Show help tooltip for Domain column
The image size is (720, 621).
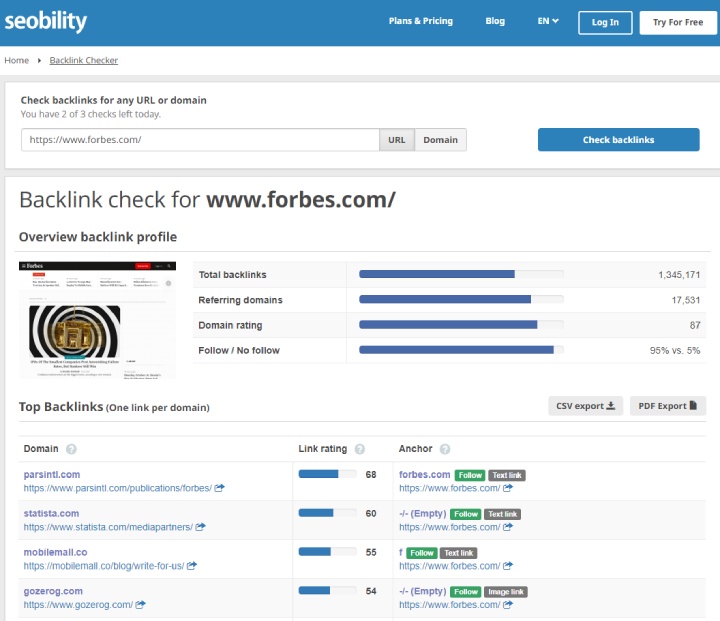click(x=71, y=449)
